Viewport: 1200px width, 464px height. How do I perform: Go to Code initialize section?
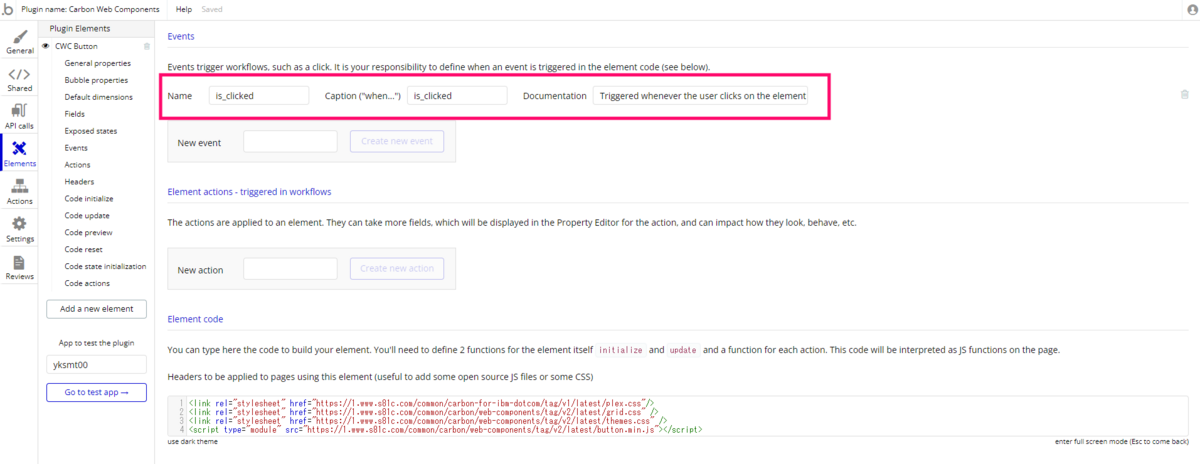[x=89, y=199]
